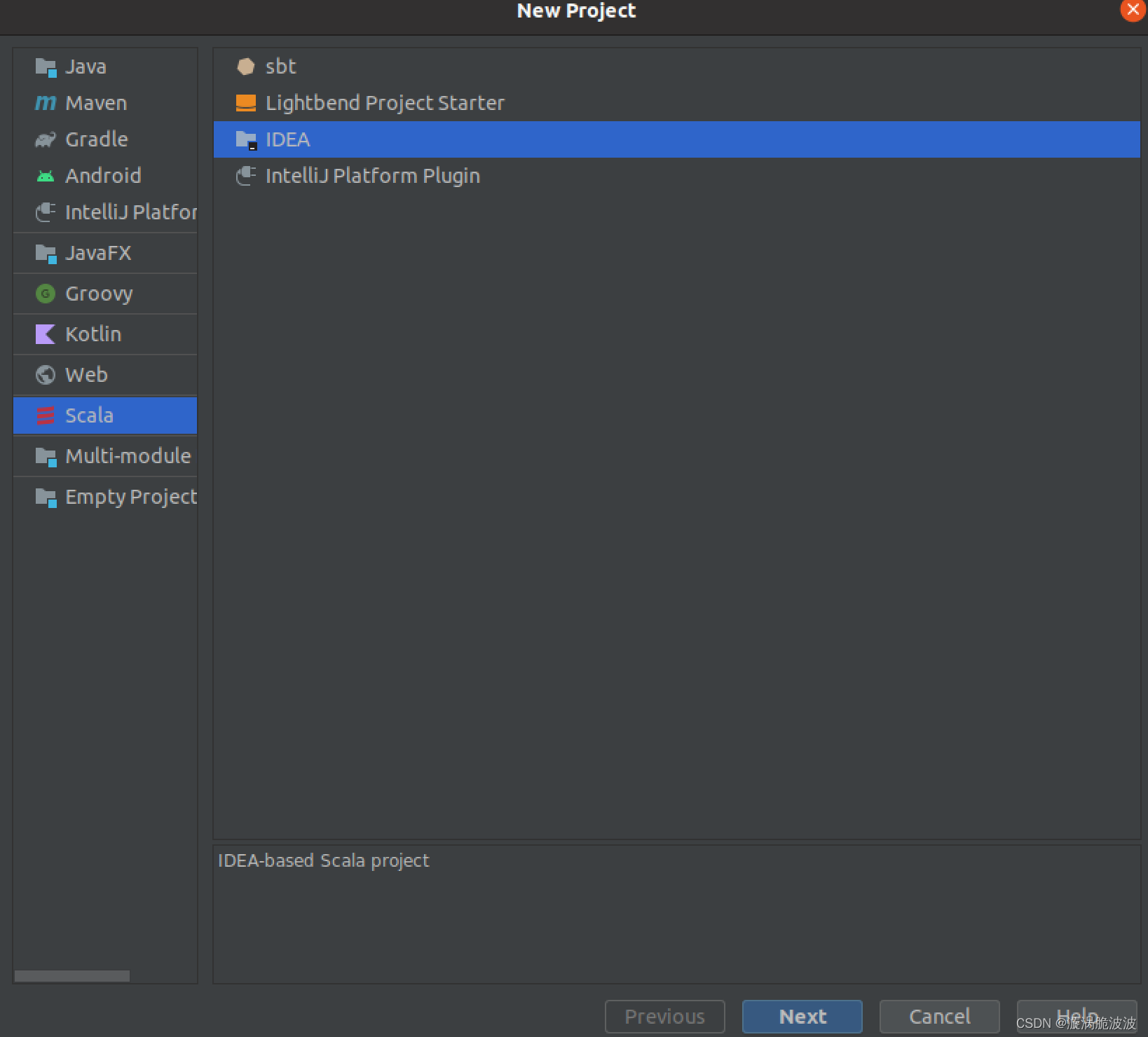The height and width of the screenshot is (1037, 1148).
Task: Cancel the New Project dialog
Action: click(940, 1017)
